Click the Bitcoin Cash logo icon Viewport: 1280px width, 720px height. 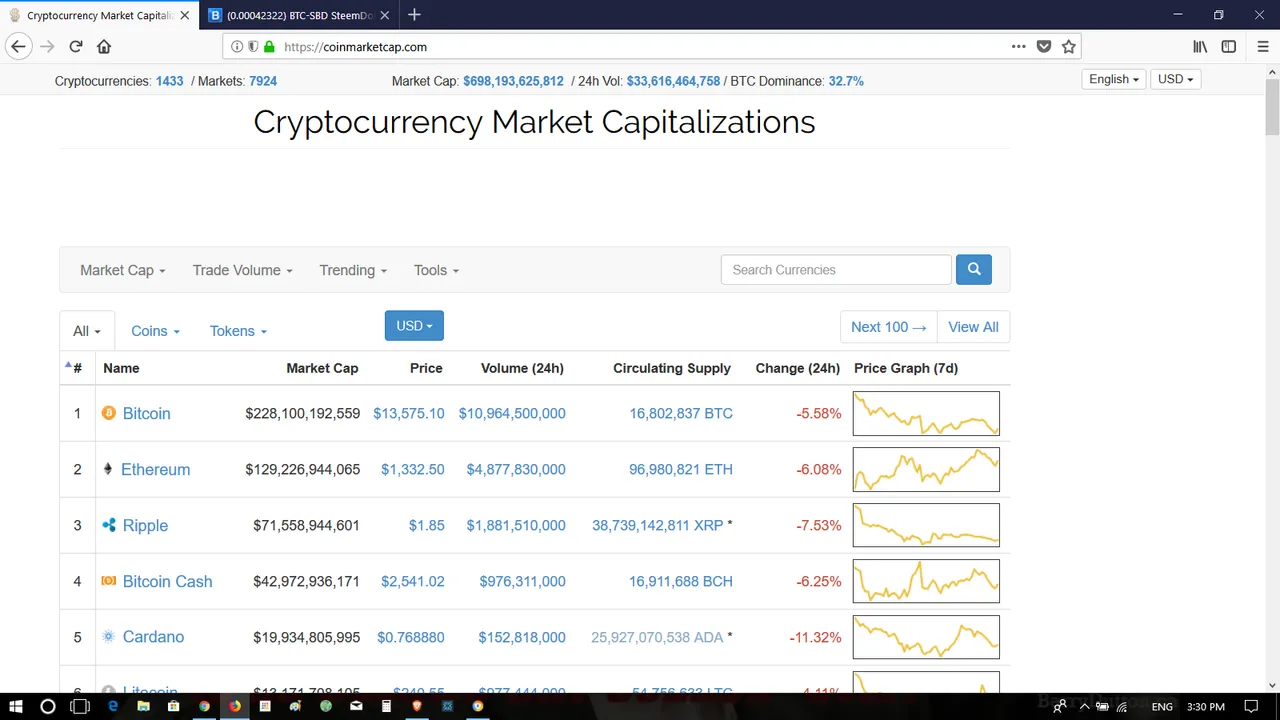click(109, 581)
